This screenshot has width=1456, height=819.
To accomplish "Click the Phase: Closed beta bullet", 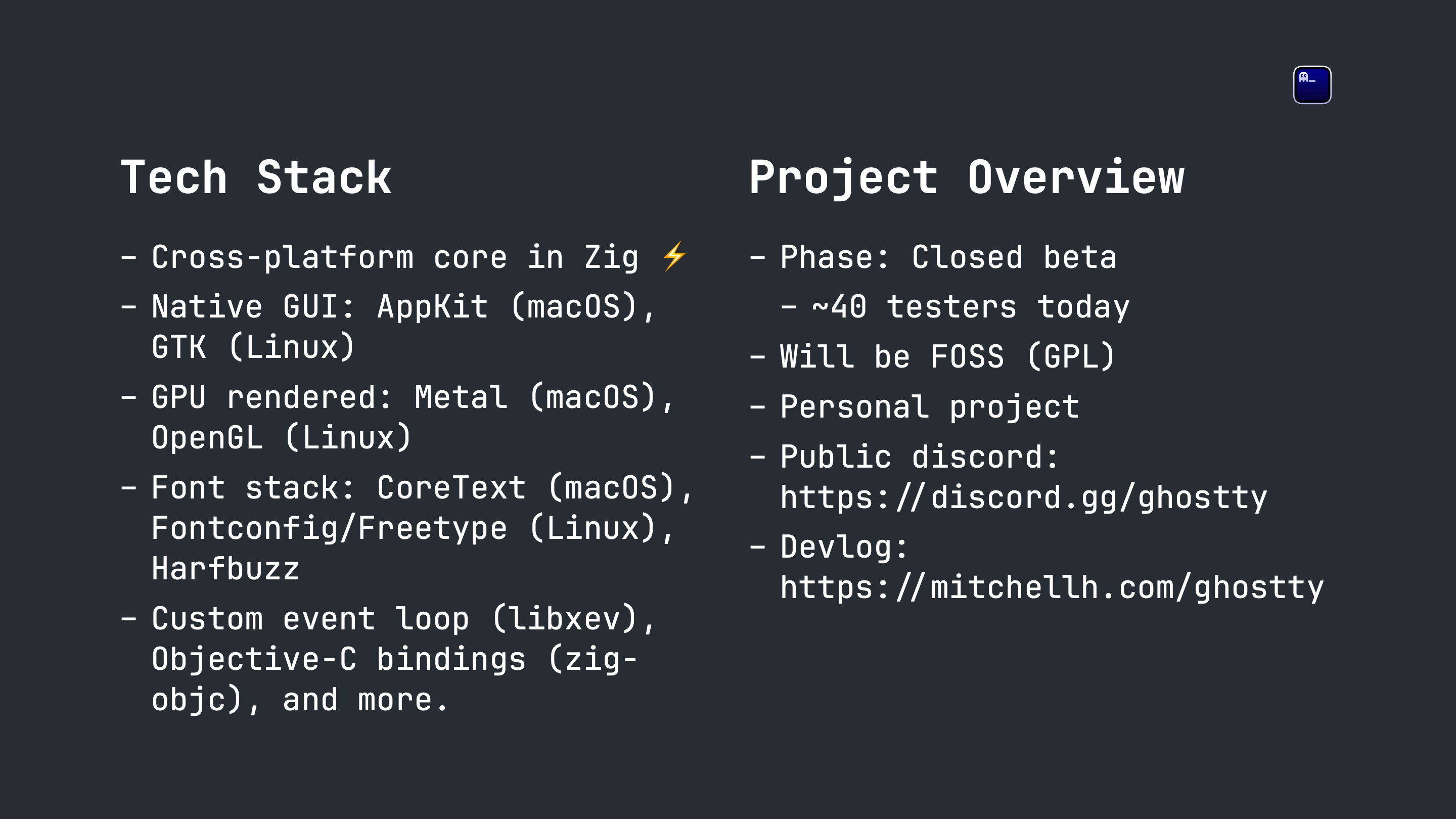I will [933, 257].
